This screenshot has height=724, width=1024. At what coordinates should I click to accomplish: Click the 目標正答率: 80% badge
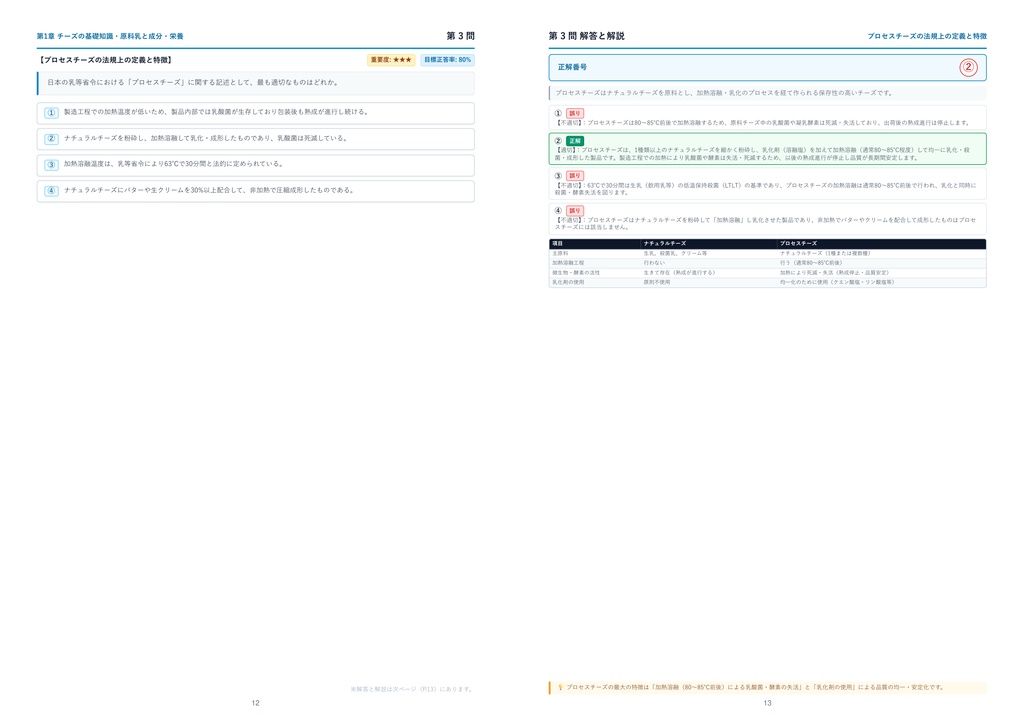(447, 60)
